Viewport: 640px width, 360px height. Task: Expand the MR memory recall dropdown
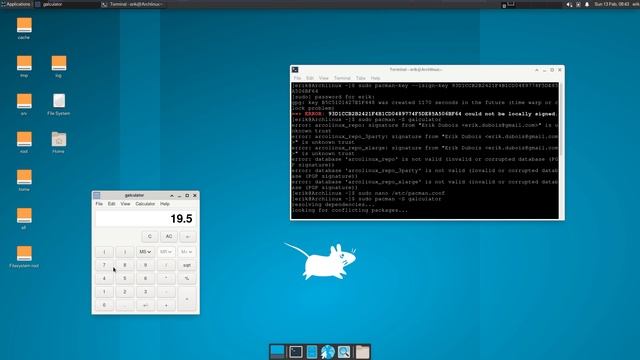pyautogui.click(x=166, y=252)
